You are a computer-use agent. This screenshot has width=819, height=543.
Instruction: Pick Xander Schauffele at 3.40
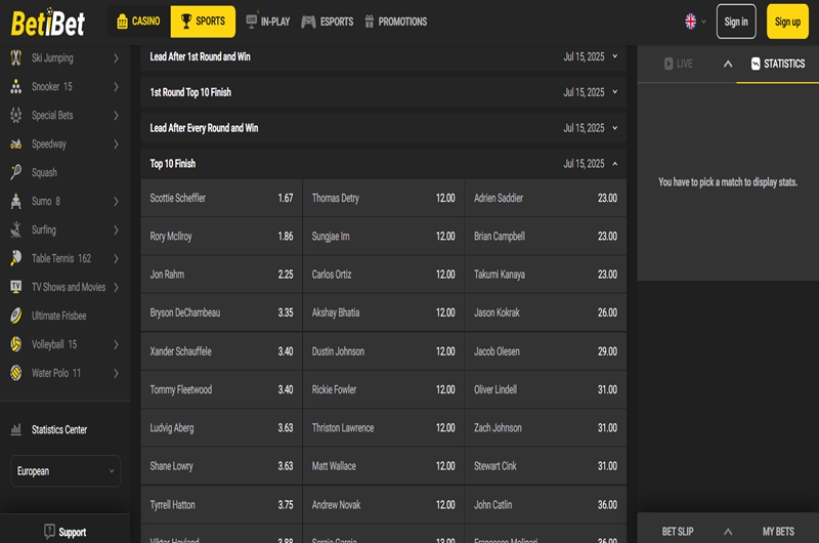[x=221, y=351]
